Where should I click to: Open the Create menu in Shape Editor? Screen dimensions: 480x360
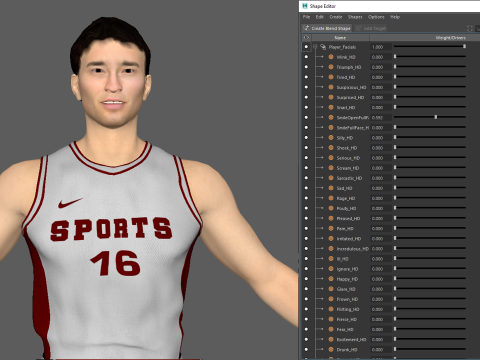pyautogui.click(x=336, y=17)
